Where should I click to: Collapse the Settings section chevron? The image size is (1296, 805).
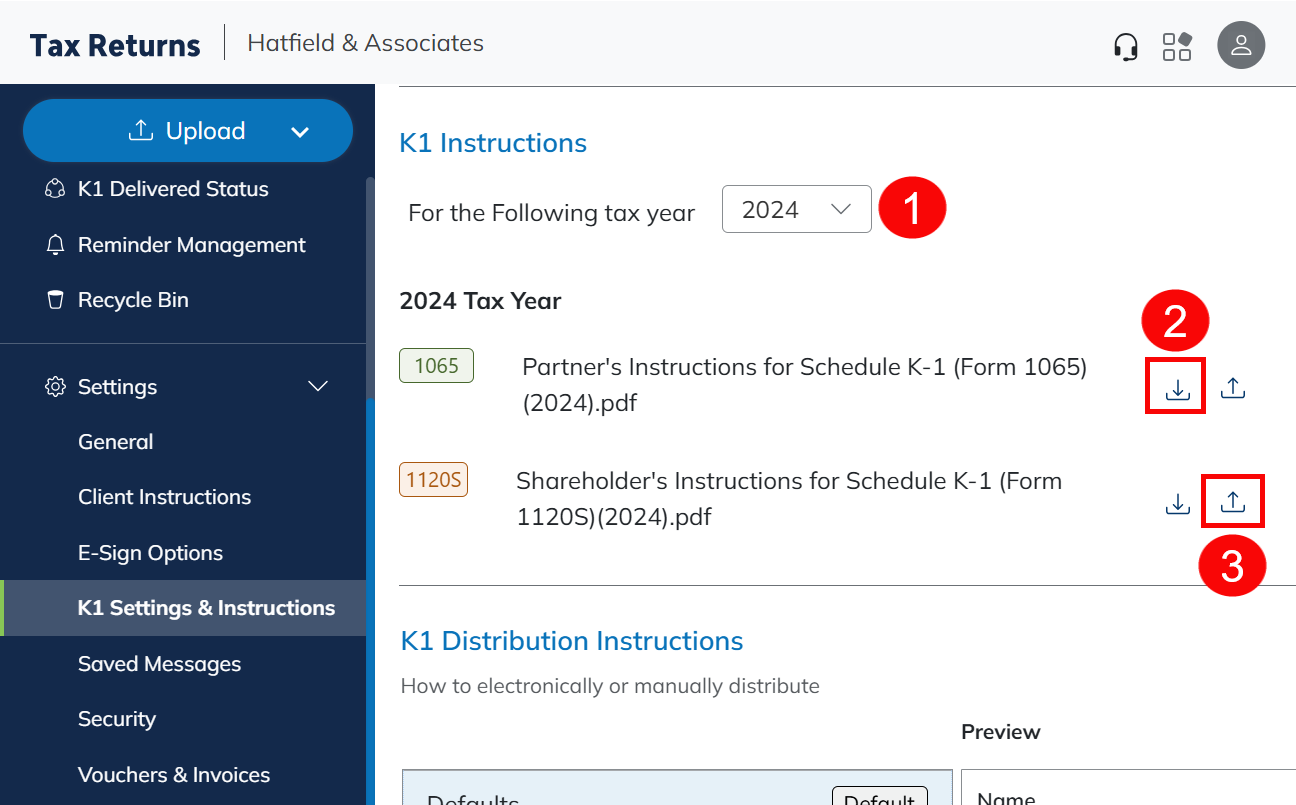[x=318, y=386]
